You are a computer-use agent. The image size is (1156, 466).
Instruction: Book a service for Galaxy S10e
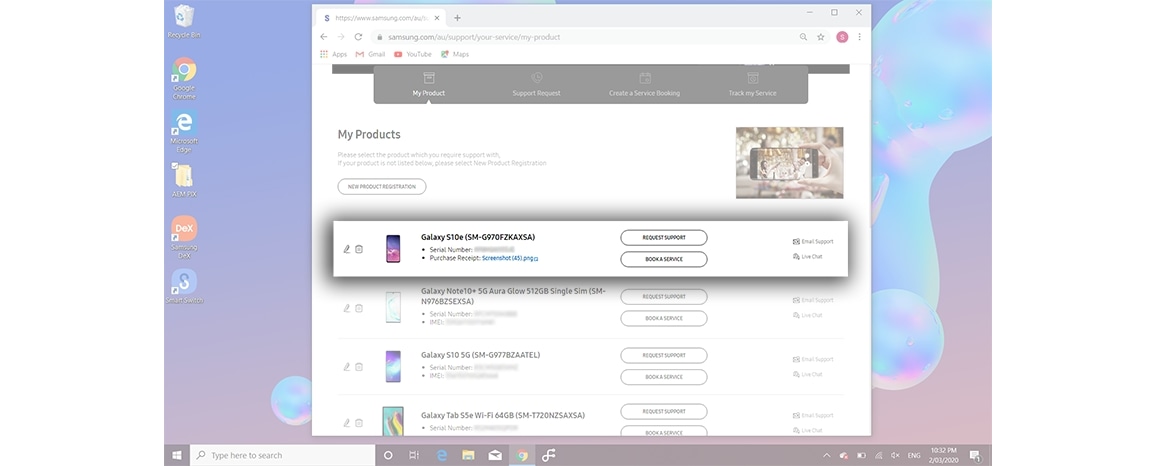click(x=664, y=259)
